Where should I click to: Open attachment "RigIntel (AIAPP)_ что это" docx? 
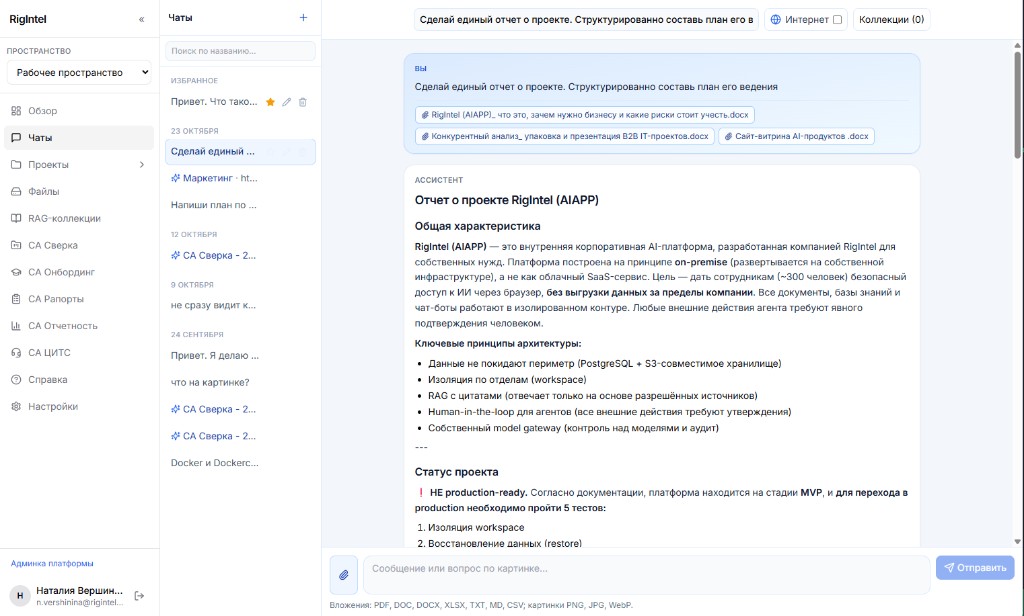click(x=584, y=115)
